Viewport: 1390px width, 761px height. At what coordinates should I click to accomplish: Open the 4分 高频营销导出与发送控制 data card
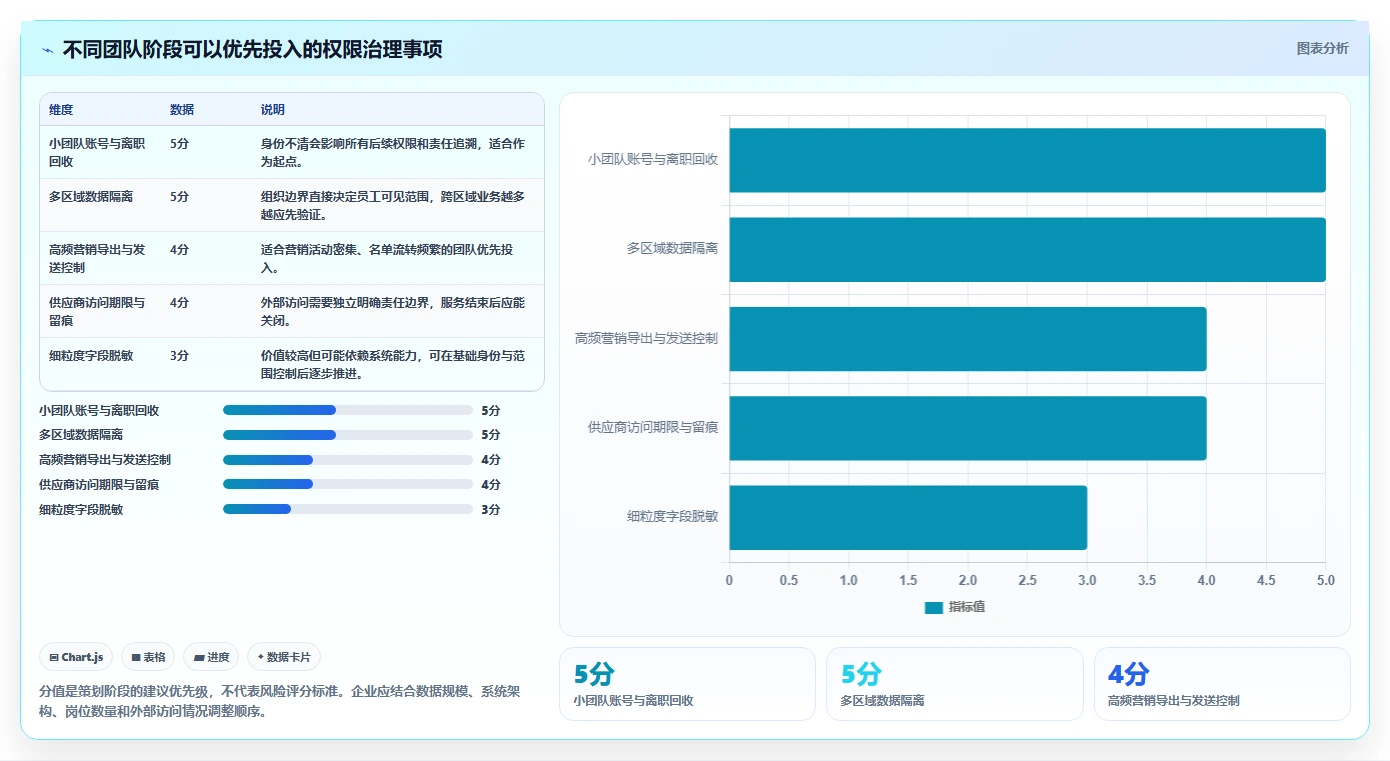1222,684
